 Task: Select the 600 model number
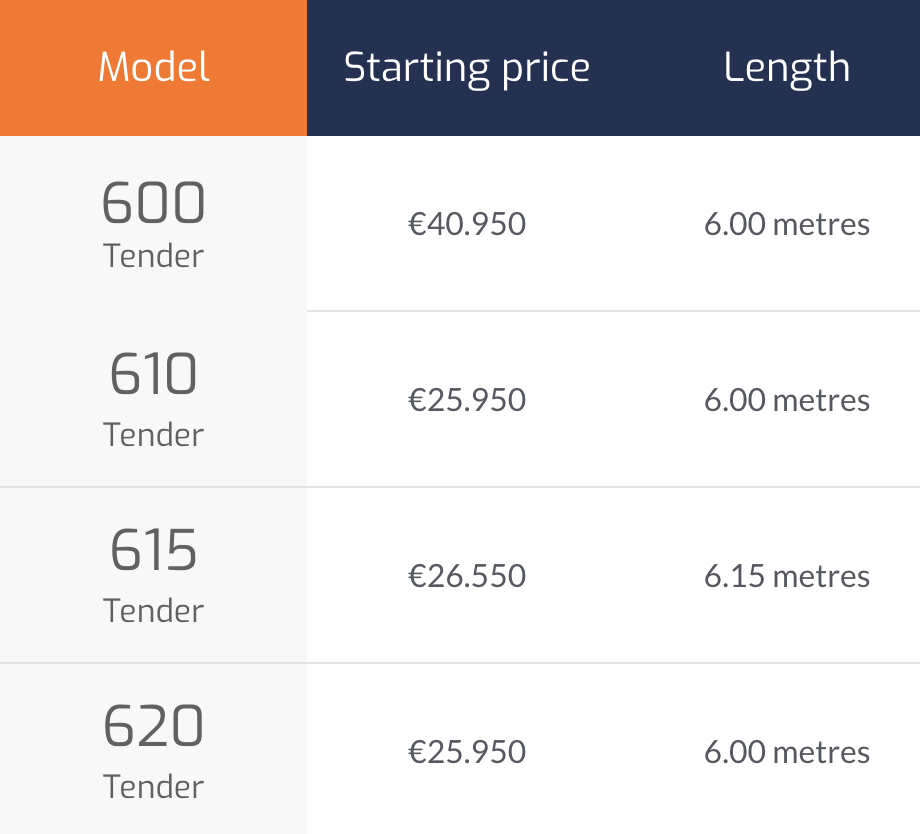point(154,202)
